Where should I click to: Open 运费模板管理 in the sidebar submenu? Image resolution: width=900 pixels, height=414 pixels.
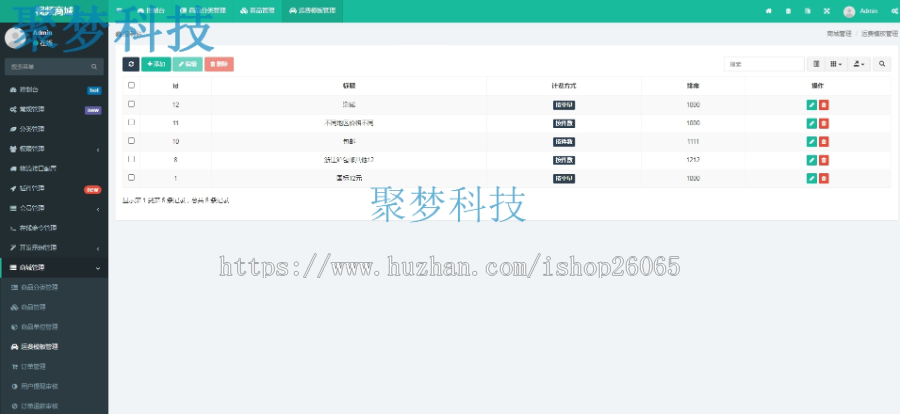[54, 347]
